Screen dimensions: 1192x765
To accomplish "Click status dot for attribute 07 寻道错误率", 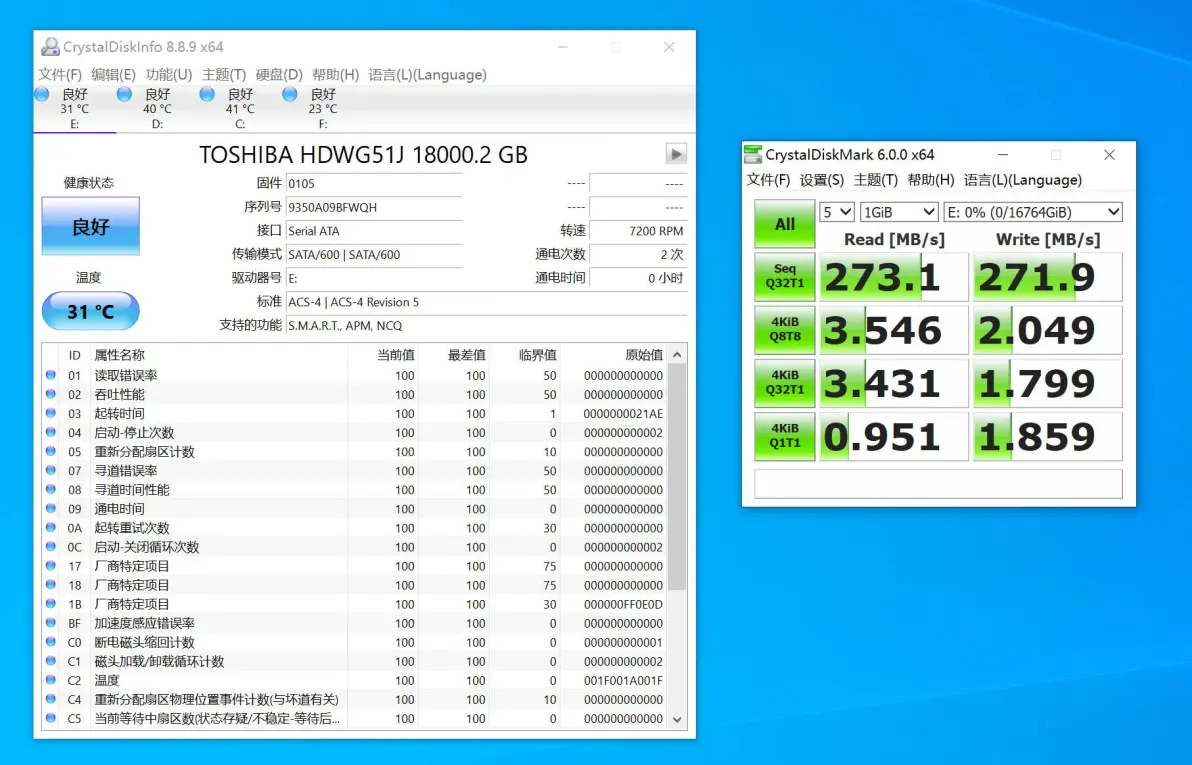I will [51, 470].
